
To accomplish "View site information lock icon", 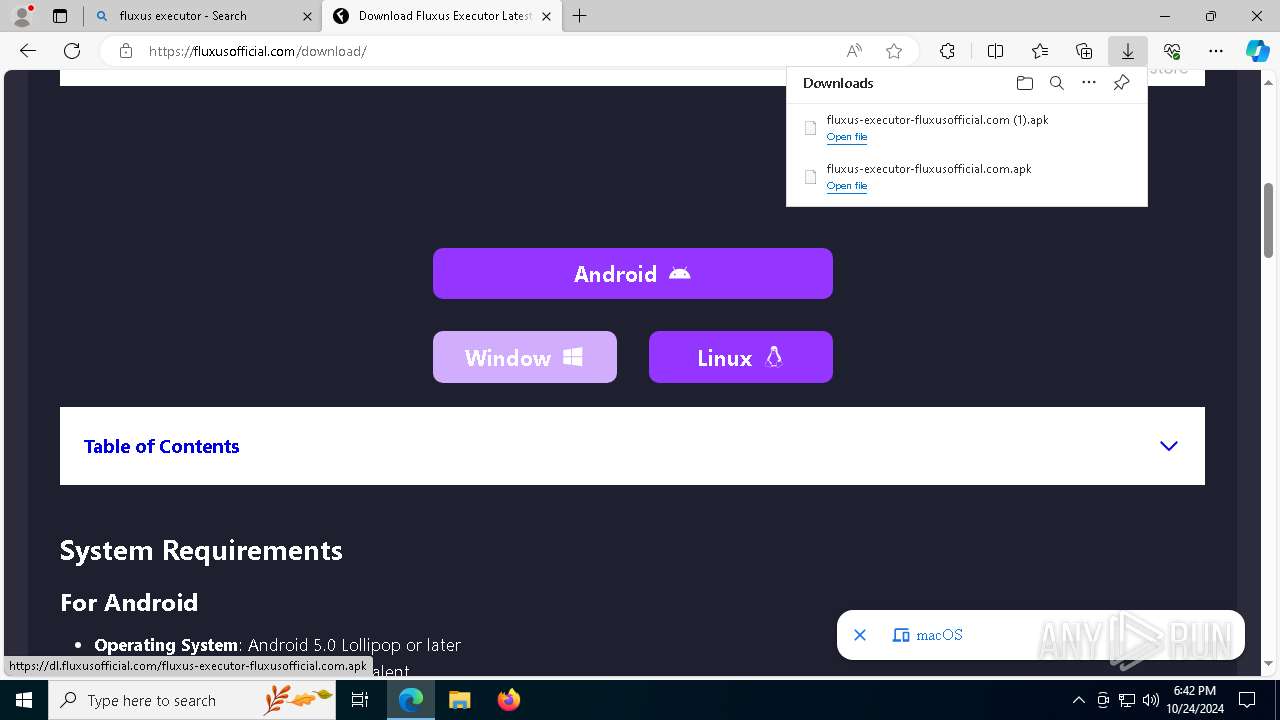I will click(x=125, y=51).
